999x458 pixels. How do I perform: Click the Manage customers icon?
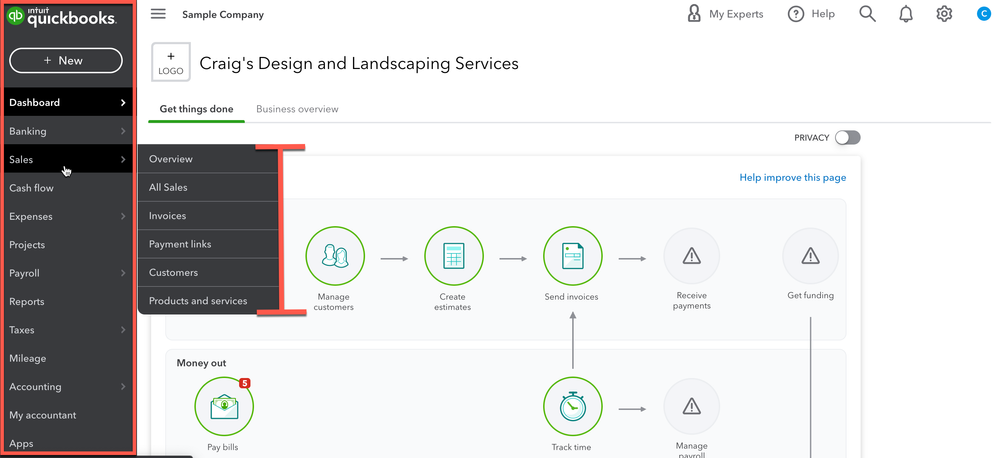pyautogui.click(x=335, y=256)
